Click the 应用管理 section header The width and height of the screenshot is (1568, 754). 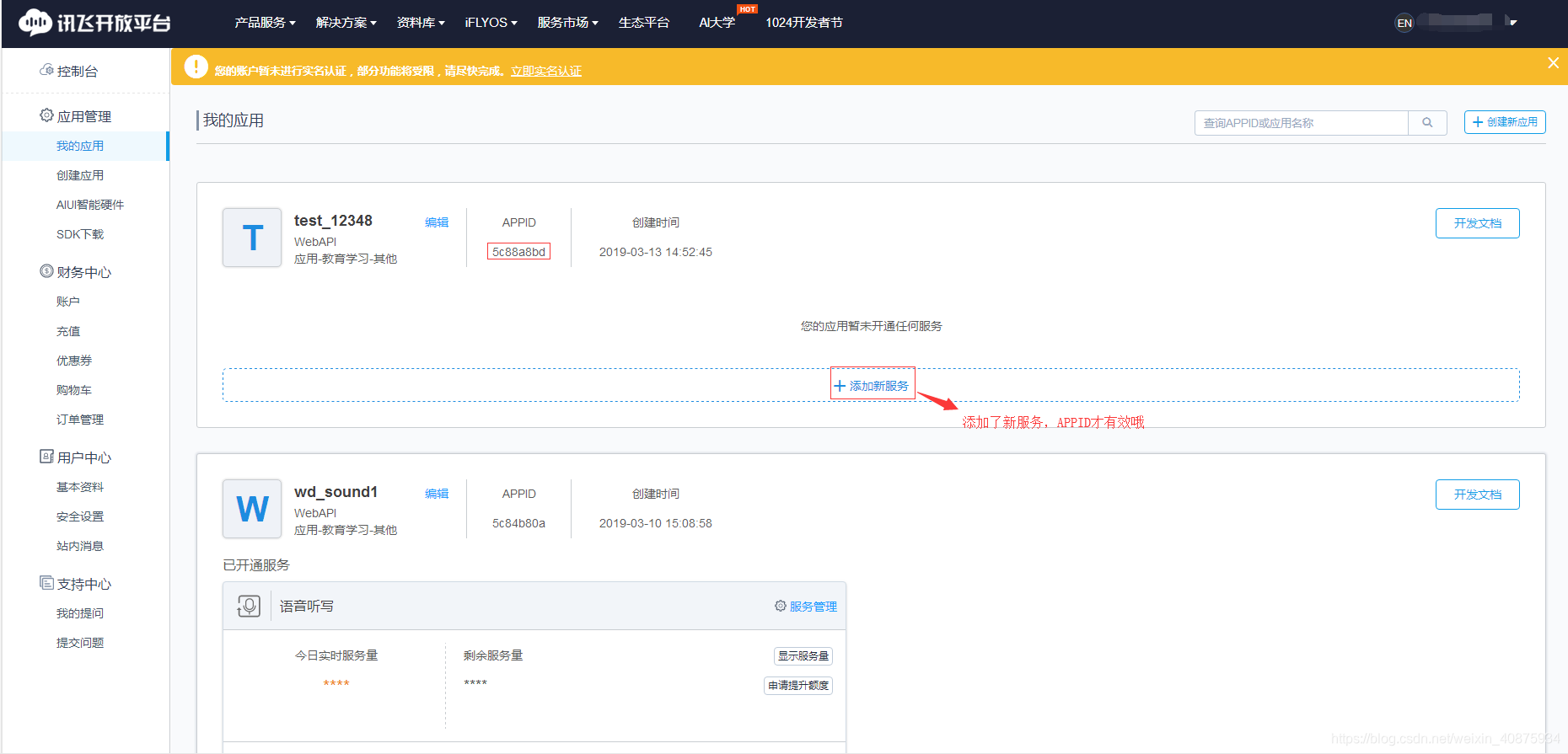(x=76, y=116)
